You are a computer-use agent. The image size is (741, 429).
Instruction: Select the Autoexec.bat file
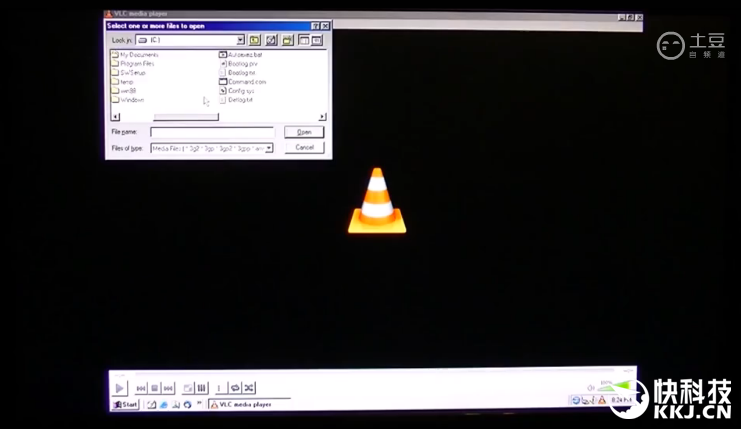click(241, 55)
